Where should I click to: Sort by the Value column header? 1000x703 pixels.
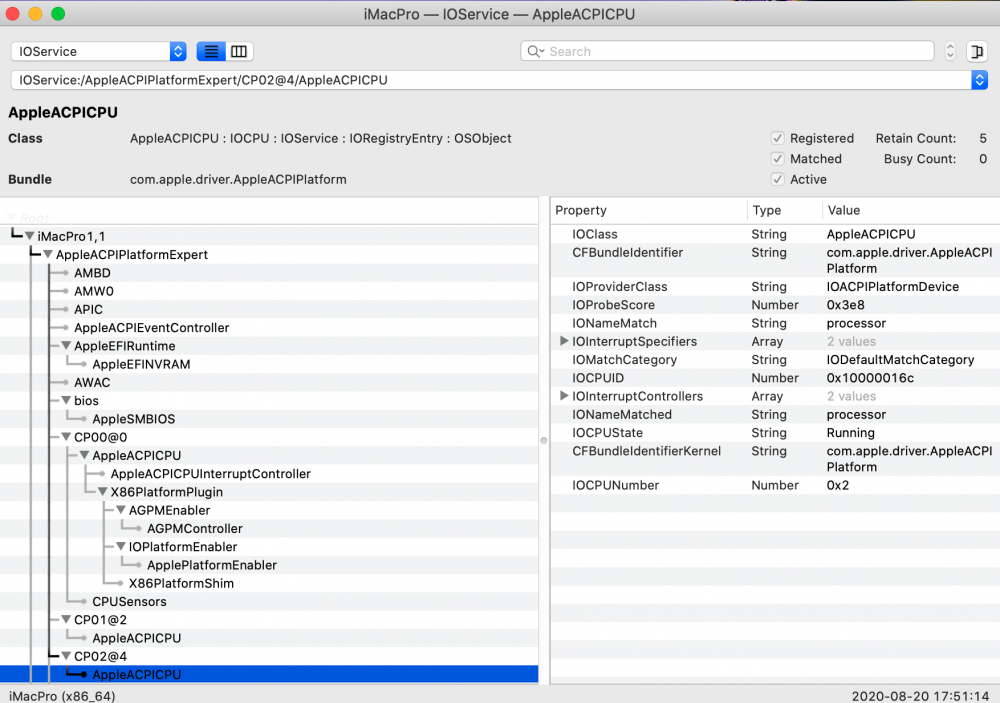pyautogui.click(x=911, y=211)
